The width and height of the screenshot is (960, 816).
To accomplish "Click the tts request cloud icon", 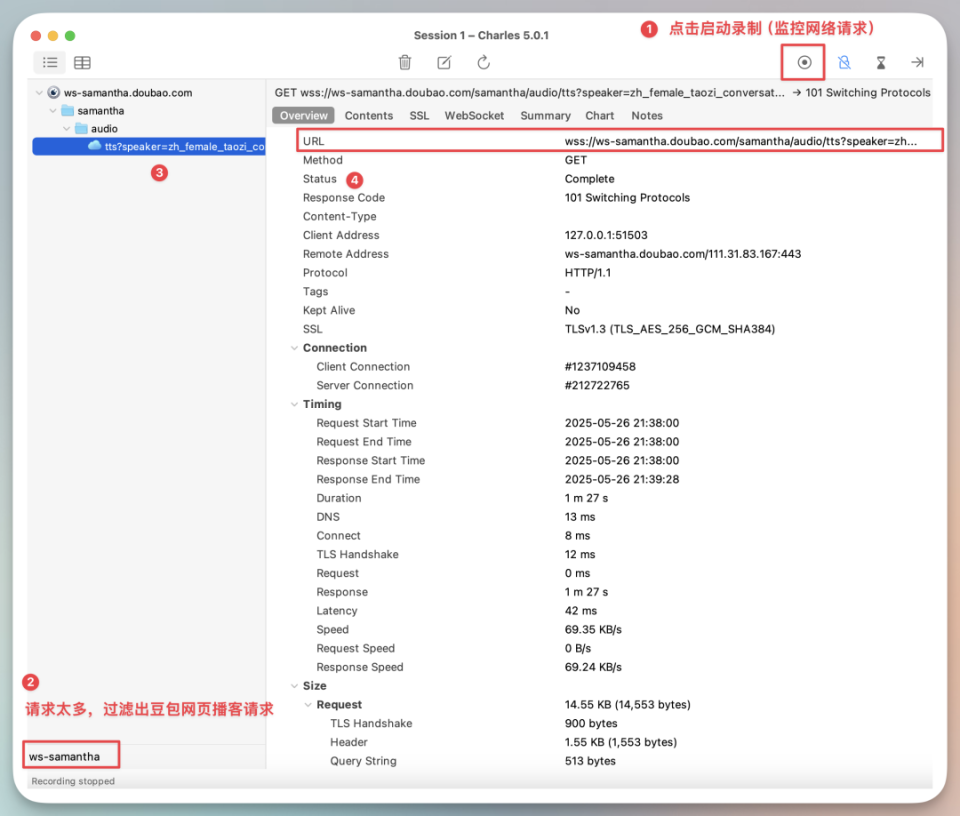I will tap(94, 146).
